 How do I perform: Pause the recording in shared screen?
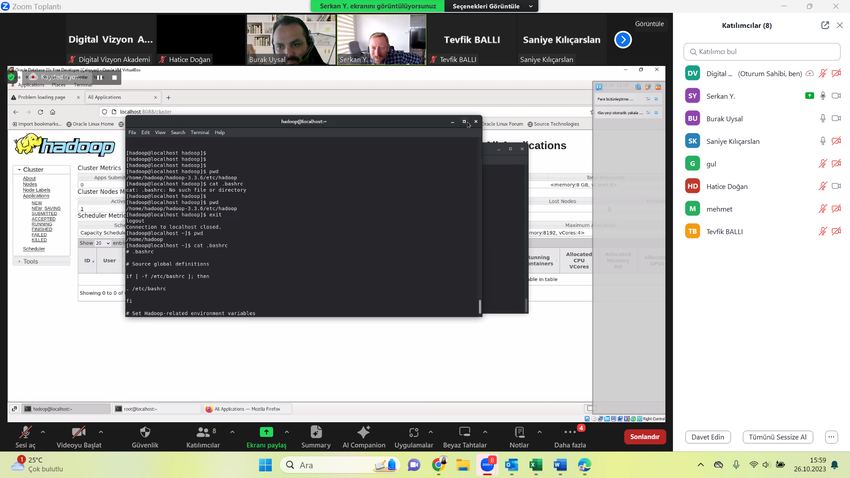point(100,77)
